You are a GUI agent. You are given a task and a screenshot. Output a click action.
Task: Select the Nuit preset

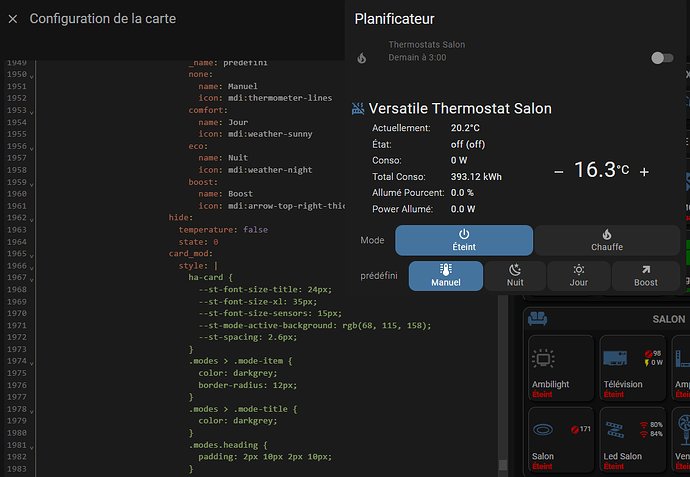pos(515,276)
